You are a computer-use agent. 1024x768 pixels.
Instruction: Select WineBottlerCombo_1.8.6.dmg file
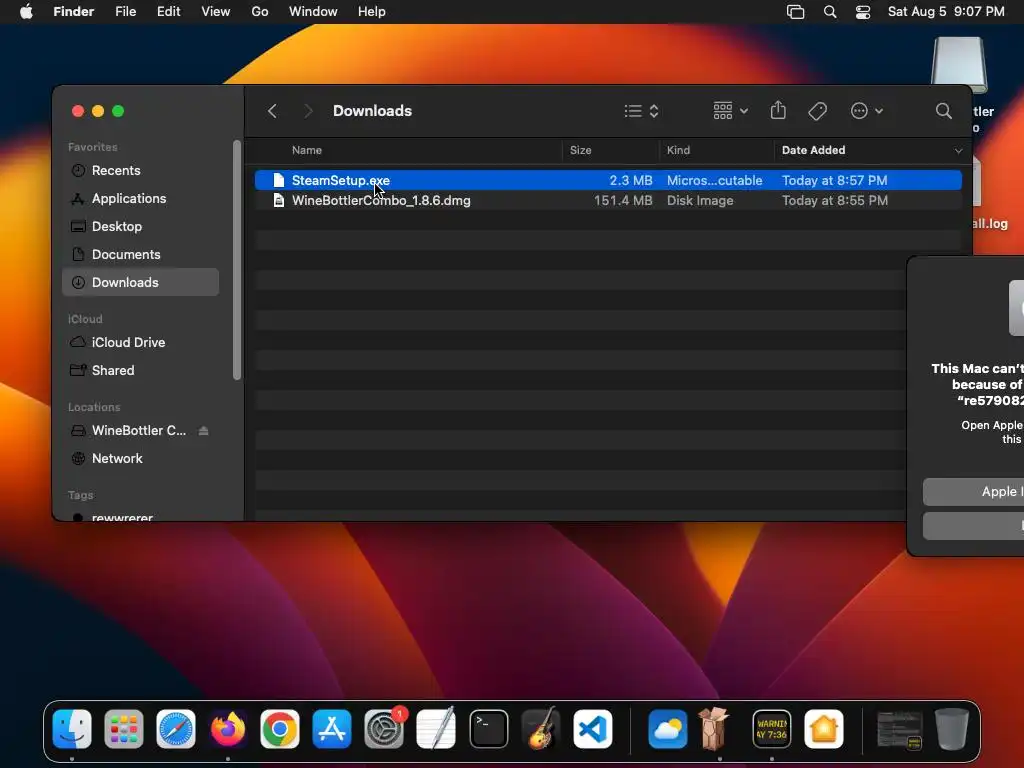pos(608,200)
